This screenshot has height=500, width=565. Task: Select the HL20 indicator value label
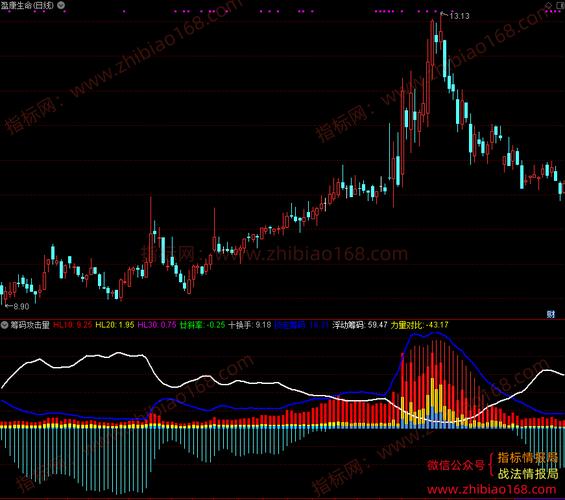pyautogui.click(x=115, y=325)
